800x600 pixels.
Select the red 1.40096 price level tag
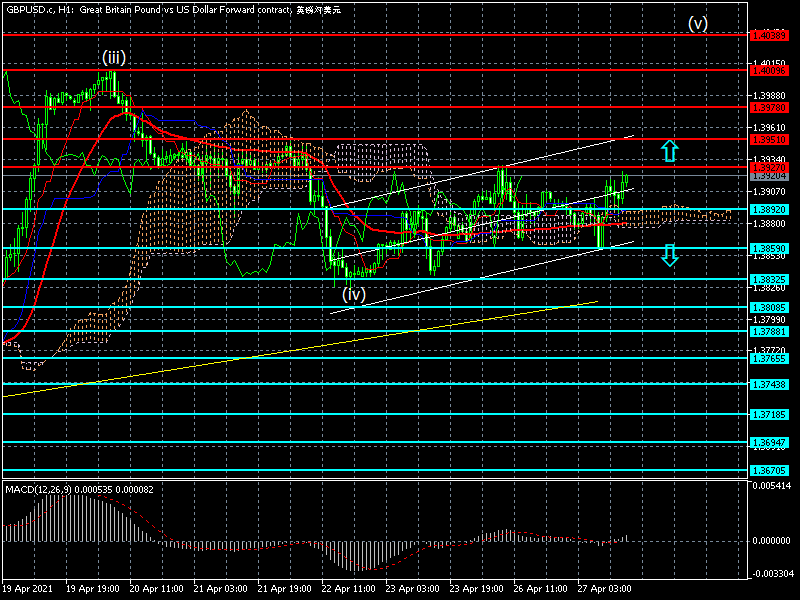pyautogui.click(x=769, y=70)
